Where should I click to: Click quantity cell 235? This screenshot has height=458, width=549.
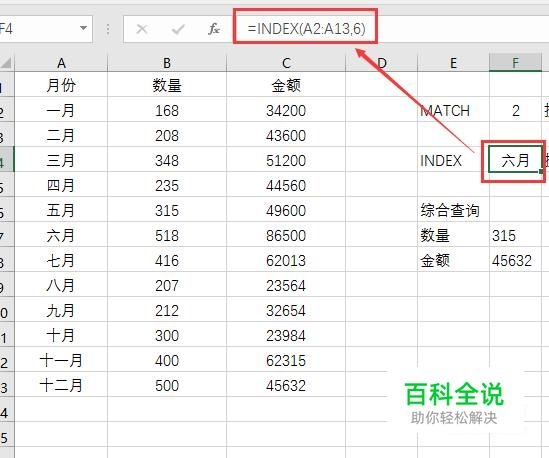[x=167, y=185]
